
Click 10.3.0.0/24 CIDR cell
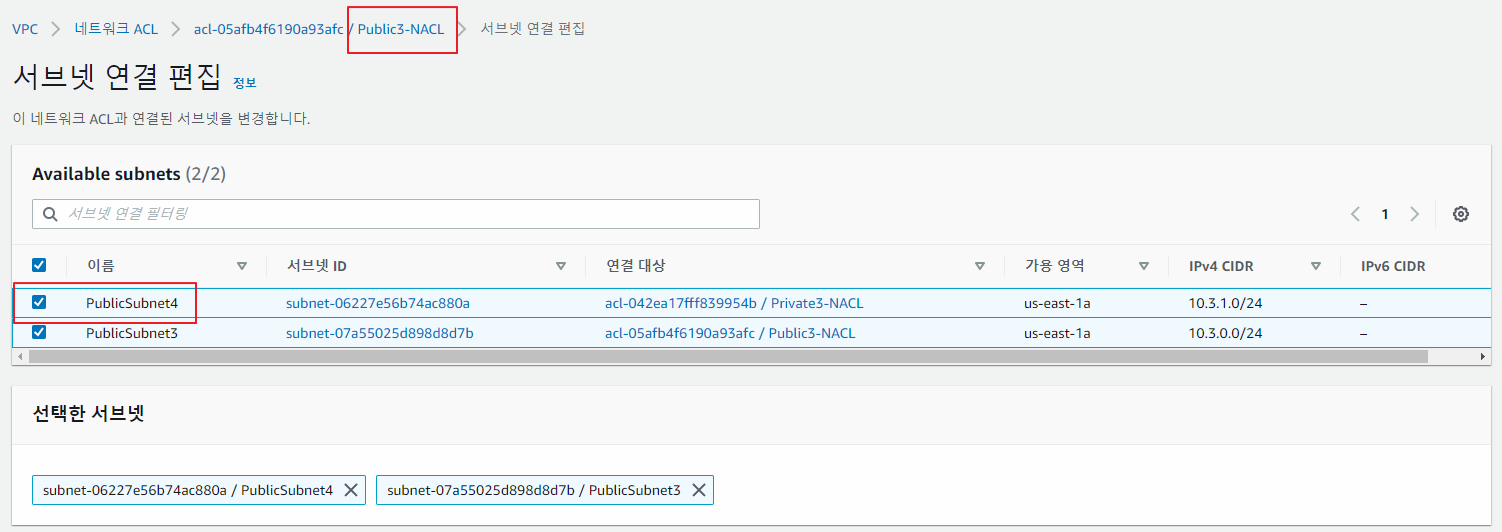click(x=1225, y=333)
